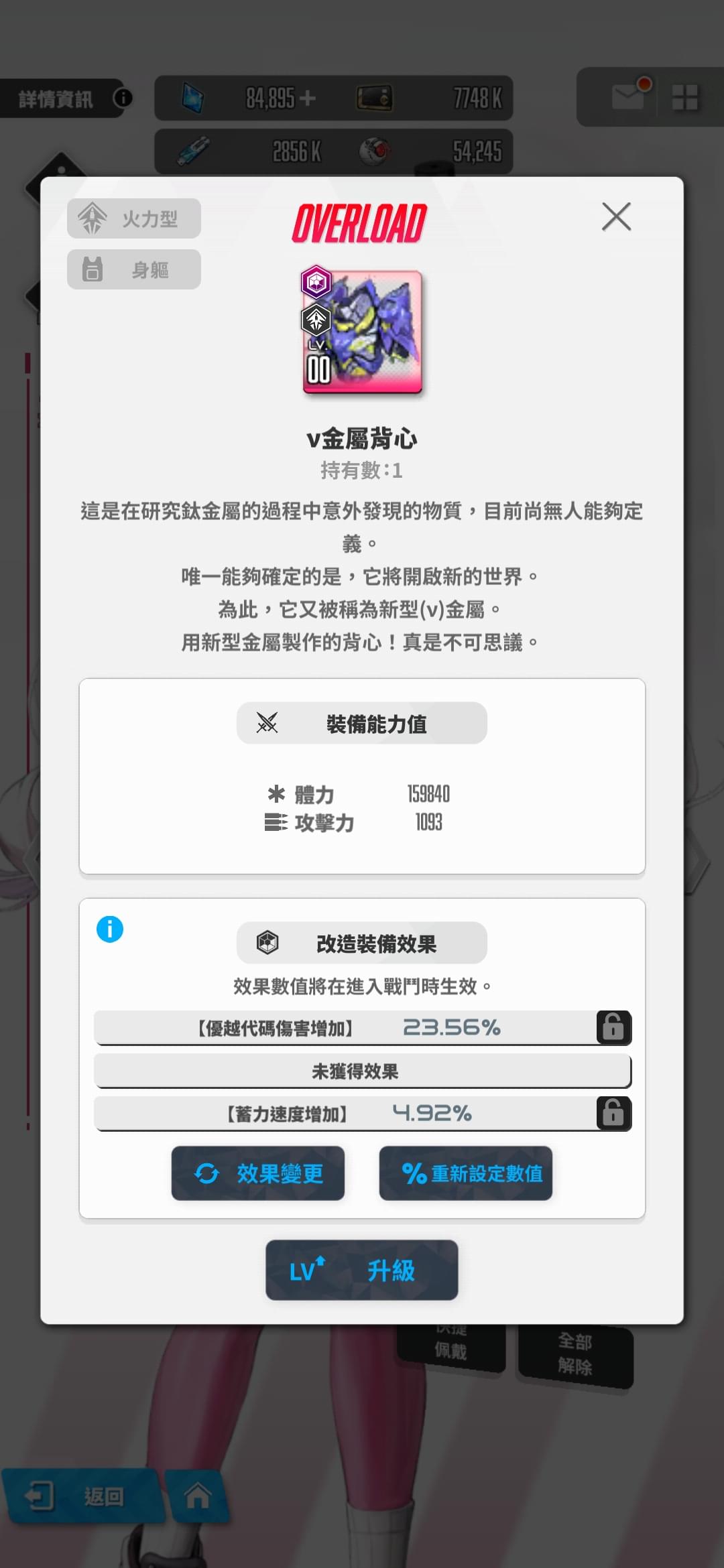Open the 裝備能力值 stats header
The image size is (724, 1568).
point(362,723)
